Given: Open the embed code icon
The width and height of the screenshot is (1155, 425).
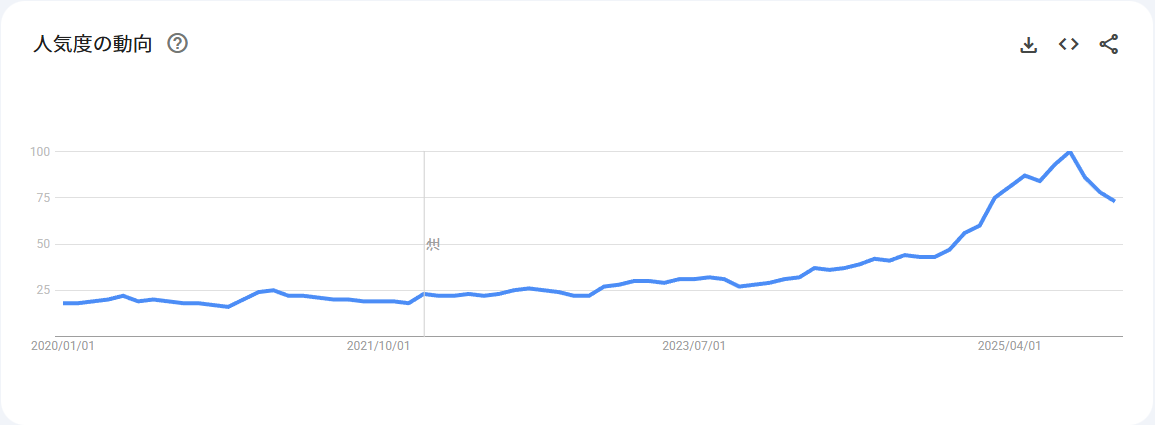Looking at the screenshot, I should click(1068, 44).
